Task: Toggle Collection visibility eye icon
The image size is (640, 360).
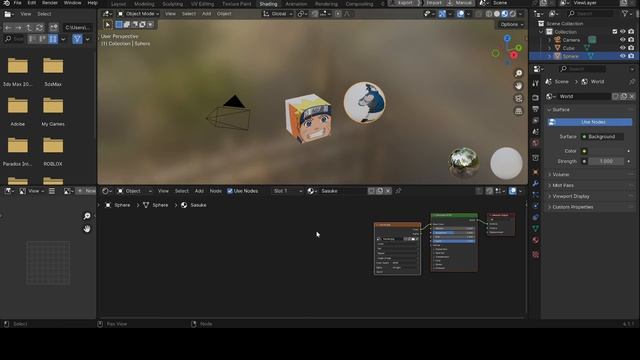Action: tap(623, 32)
